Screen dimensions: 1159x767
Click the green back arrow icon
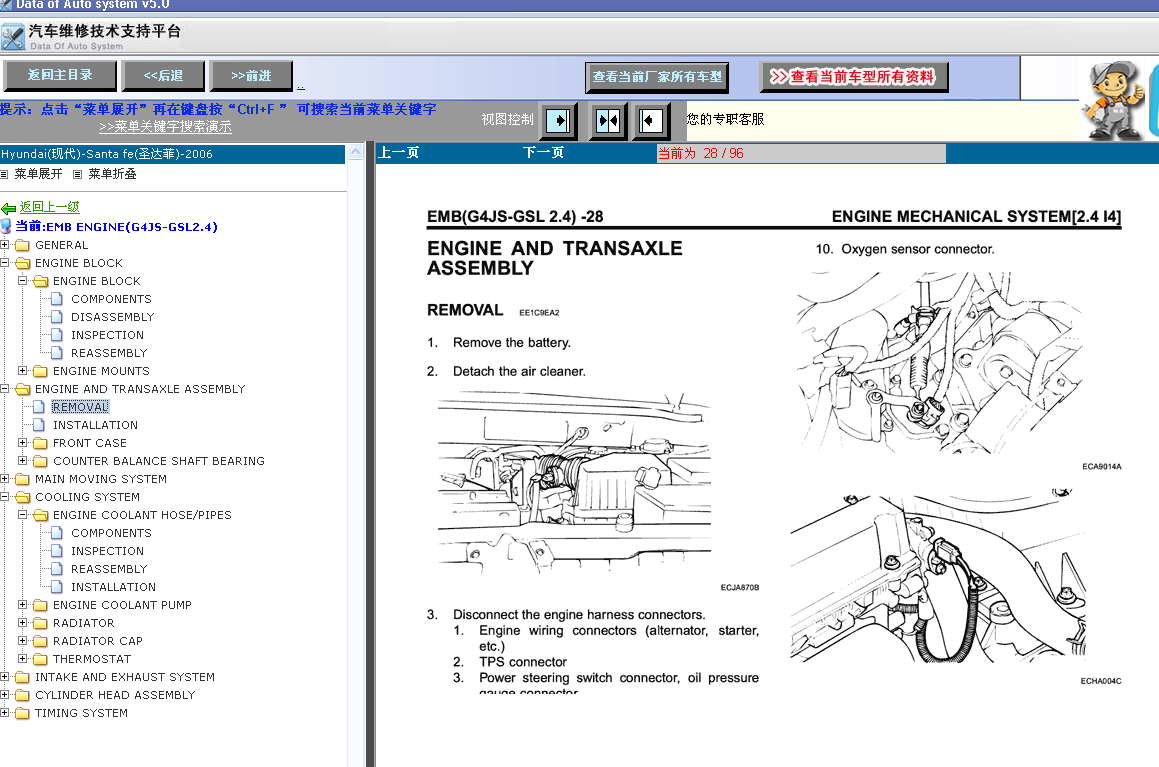coord(8,208)
